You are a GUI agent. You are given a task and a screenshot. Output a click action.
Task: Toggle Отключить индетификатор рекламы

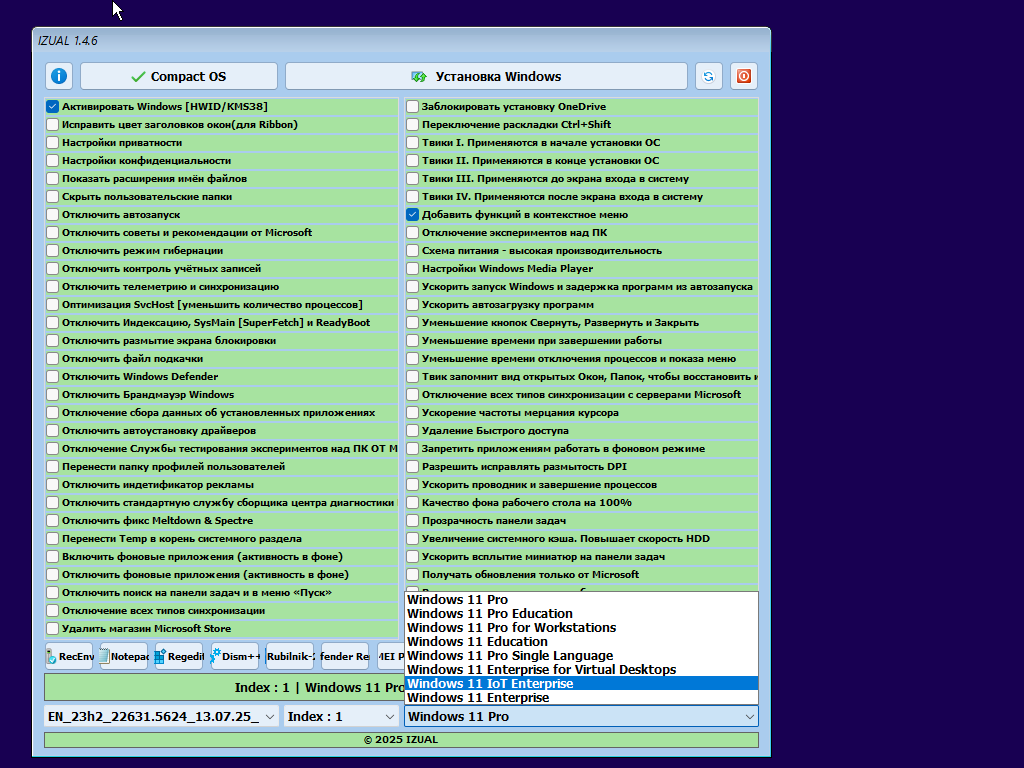pos(53,485)
